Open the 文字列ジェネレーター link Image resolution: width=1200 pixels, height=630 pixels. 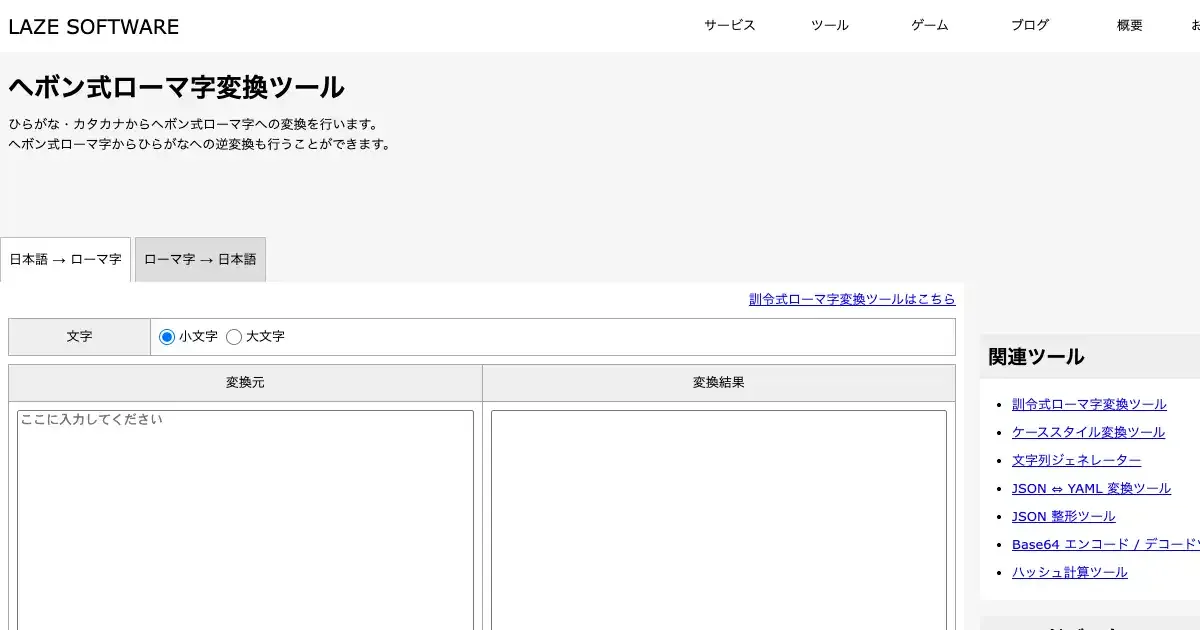(1076, 460)
